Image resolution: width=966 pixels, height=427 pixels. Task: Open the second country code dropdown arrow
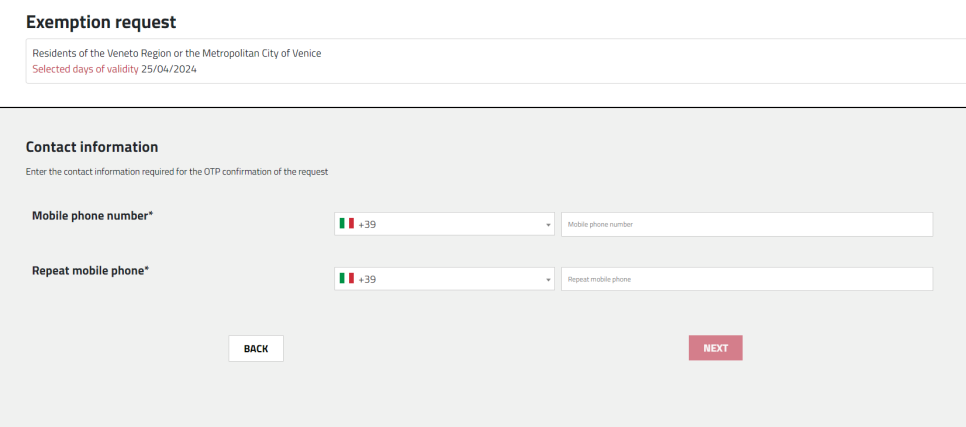(548, 280)
